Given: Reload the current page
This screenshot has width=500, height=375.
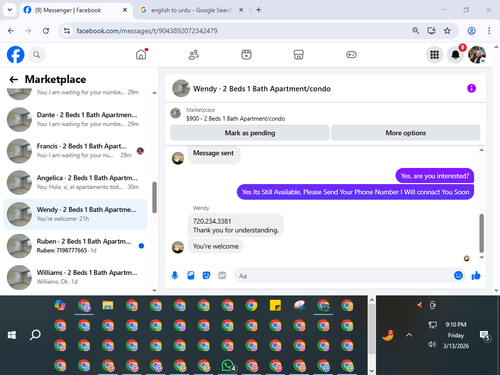Looking at the screenshot, I should click(x=46, y=31).
